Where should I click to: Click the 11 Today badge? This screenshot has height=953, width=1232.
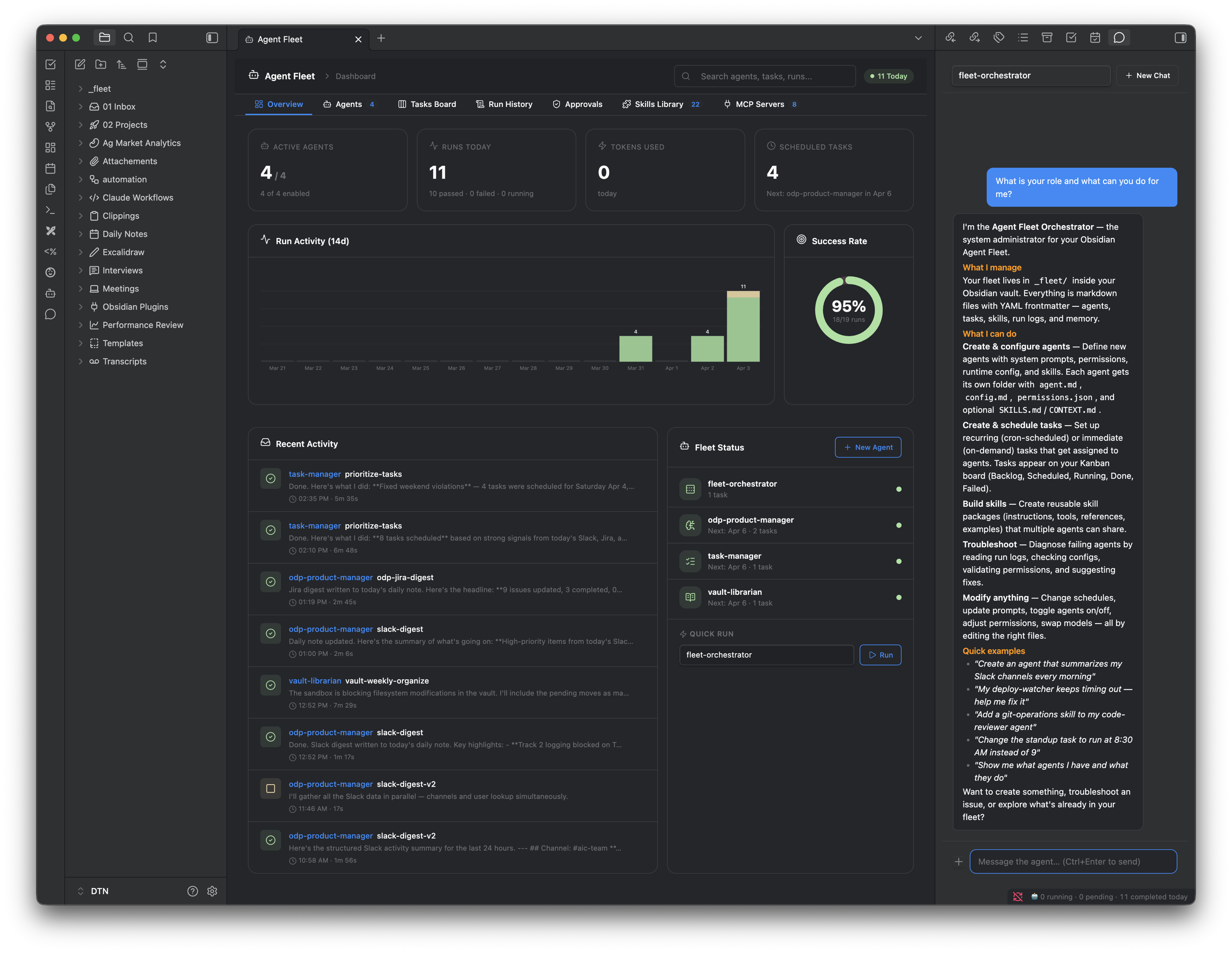click(888, 76)
